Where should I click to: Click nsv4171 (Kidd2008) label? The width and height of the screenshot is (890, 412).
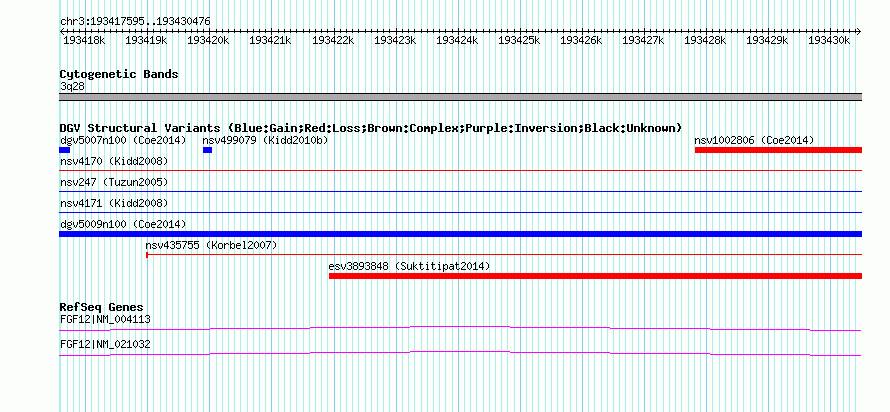point(114,203)
